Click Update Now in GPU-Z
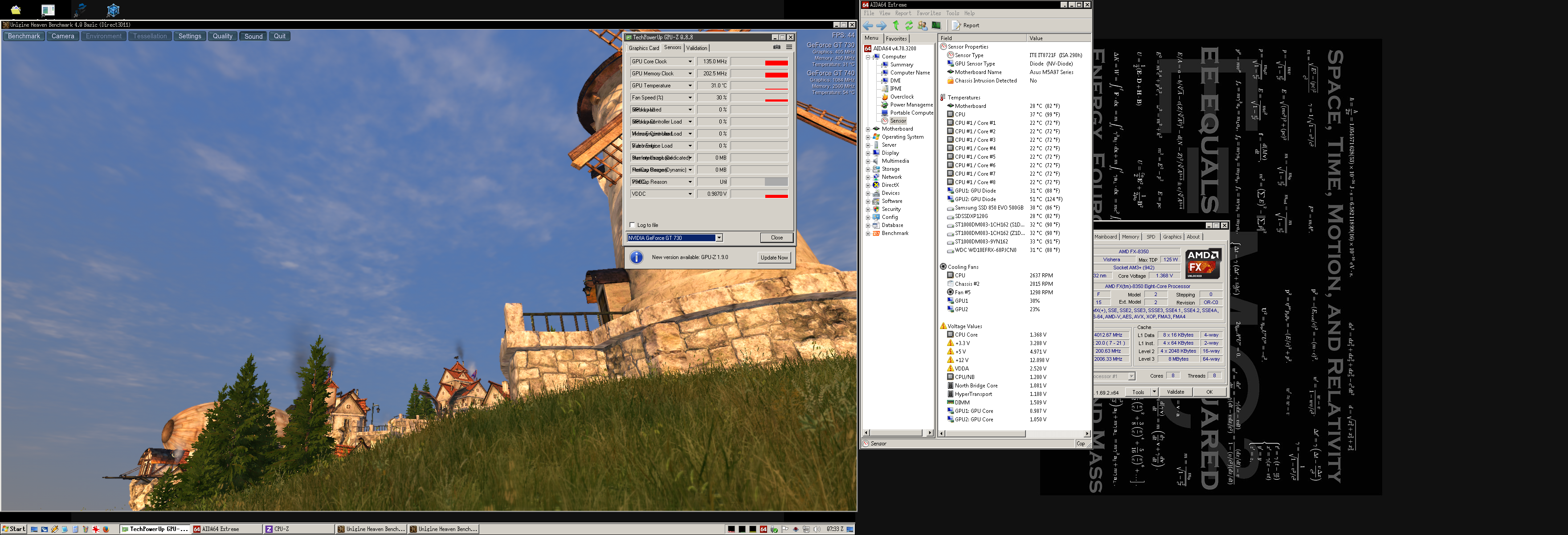Image resolution: width=1568 pixels, height=535 pixels. [774, 258]
